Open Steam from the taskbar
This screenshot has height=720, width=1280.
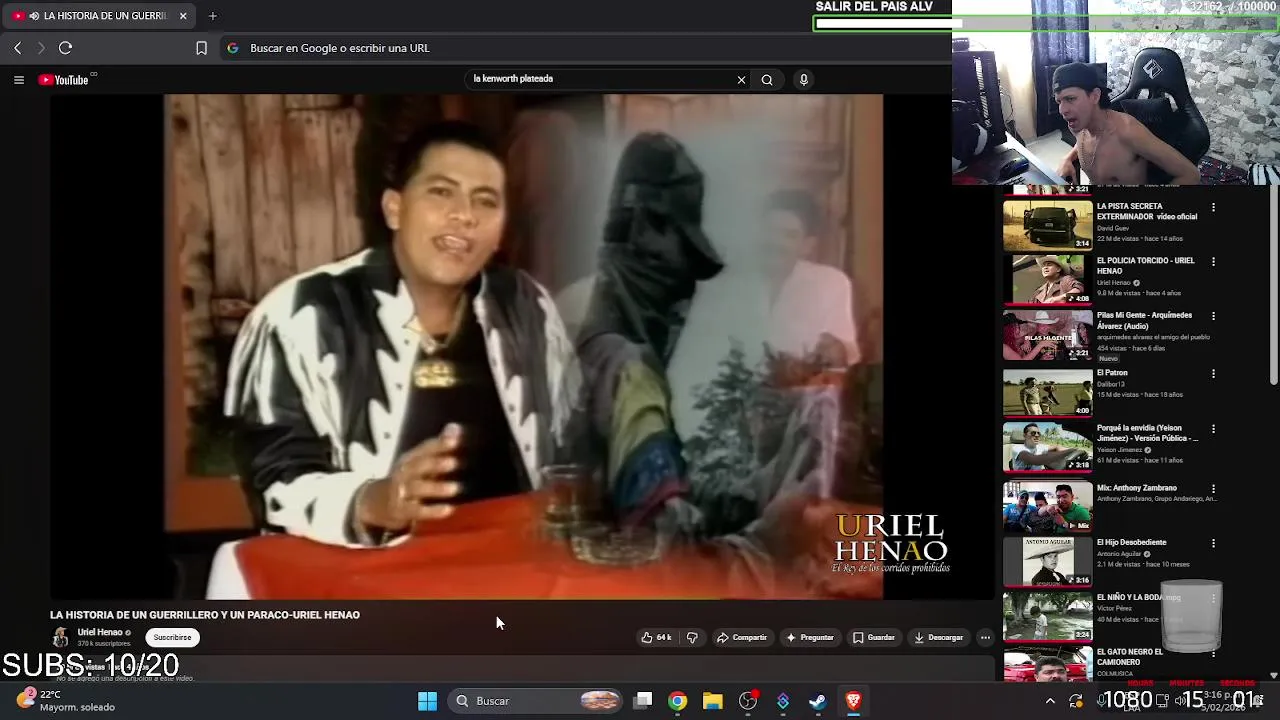coord(818,701)
